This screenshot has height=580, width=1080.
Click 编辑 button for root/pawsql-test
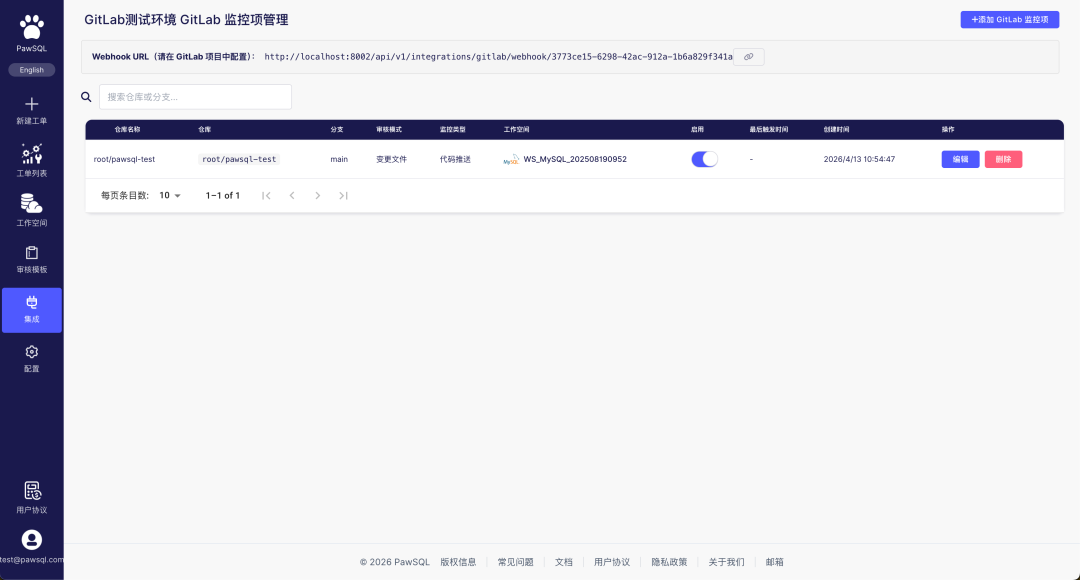(x=960, y=159)
